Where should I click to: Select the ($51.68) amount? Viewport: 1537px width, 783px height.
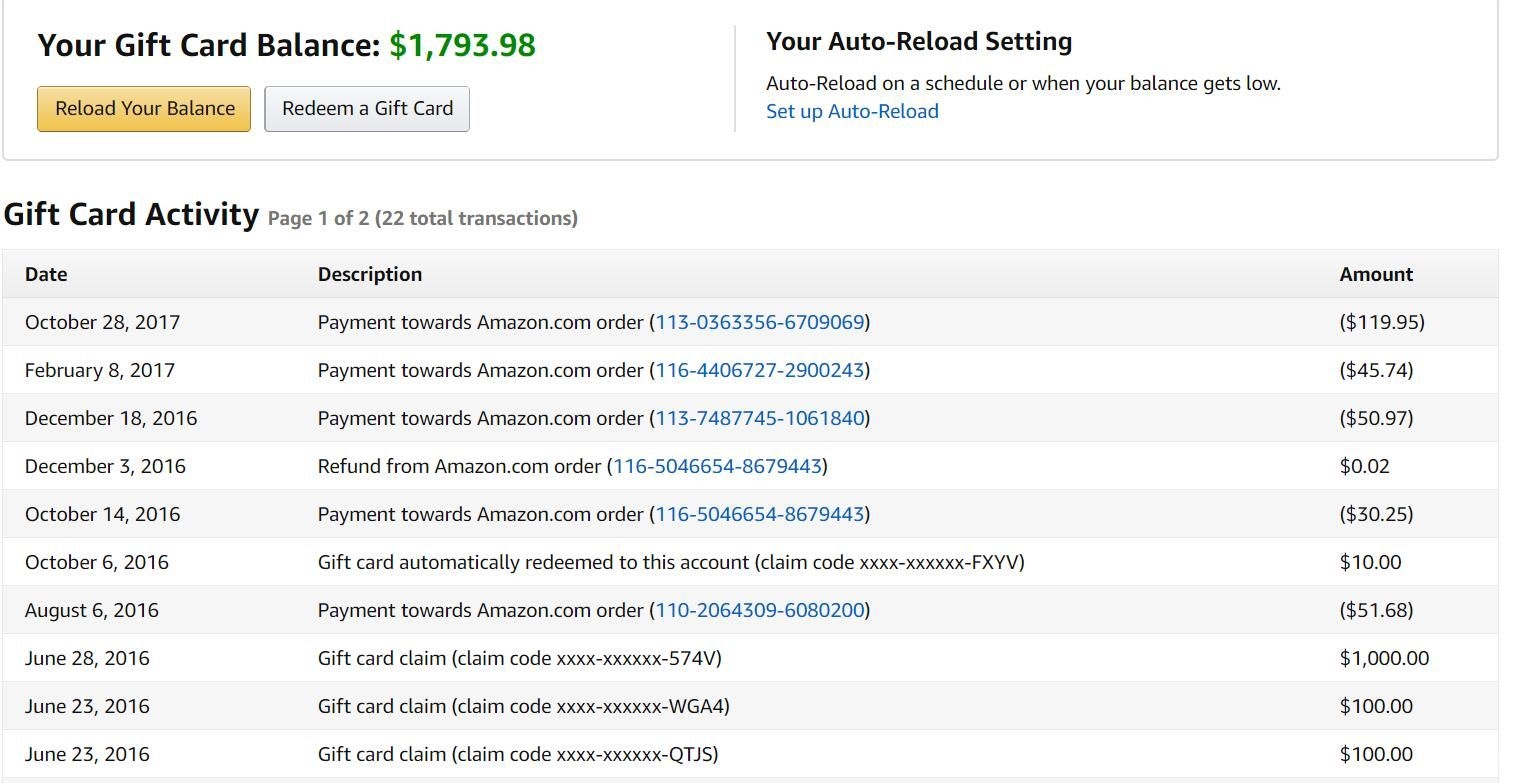pyautogui.click(x=1376, y=610)
